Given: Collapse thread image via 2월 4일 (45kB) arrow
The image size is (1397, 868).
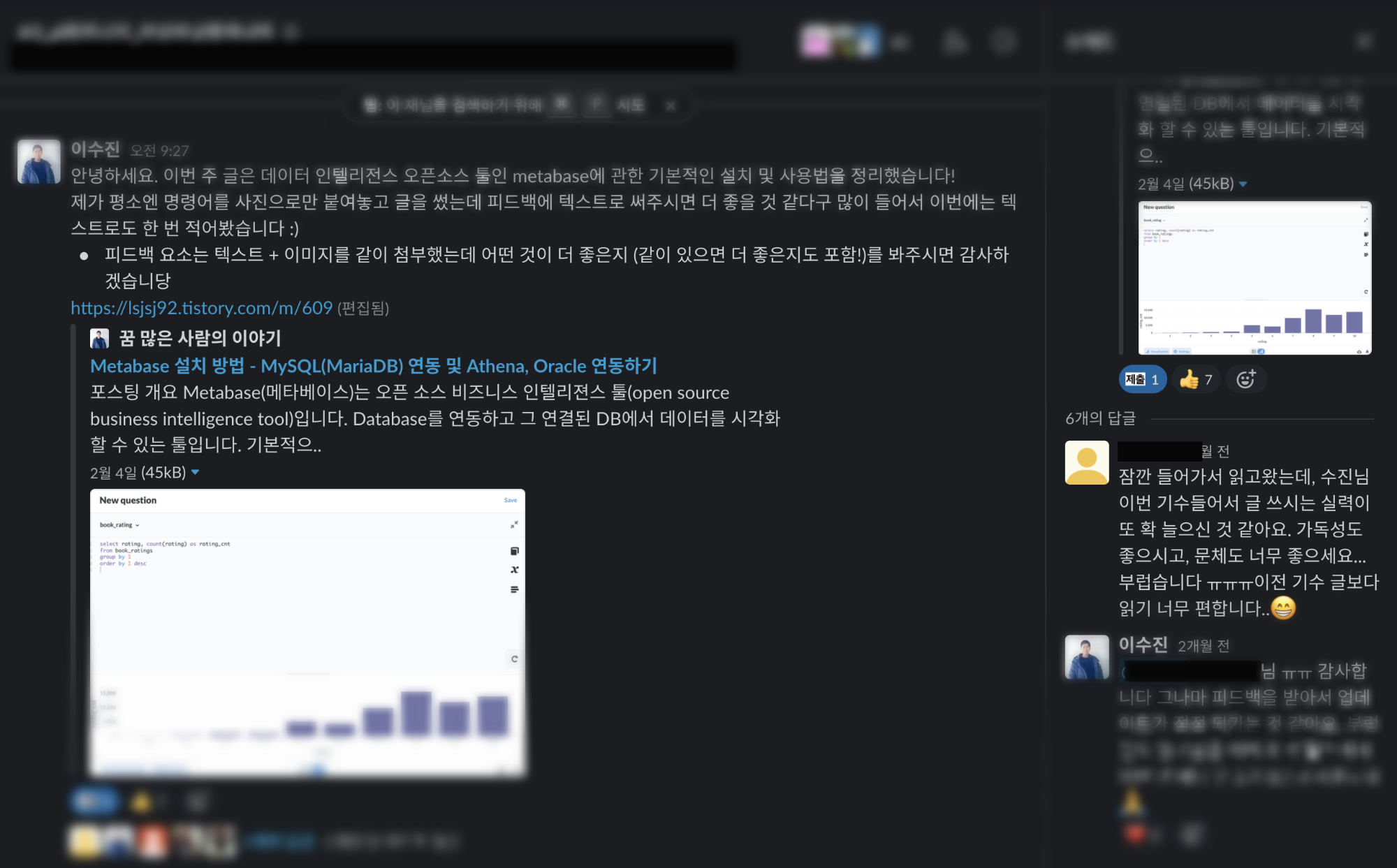Looking at the screenshot, I should [x=1243, y=184].
